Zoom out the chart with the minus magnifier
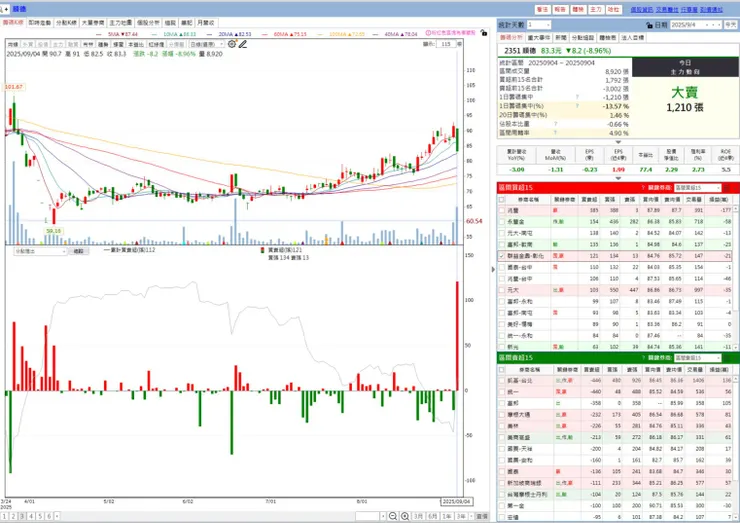Viewport: 740px width, 523px height. [x=393, y=516]
